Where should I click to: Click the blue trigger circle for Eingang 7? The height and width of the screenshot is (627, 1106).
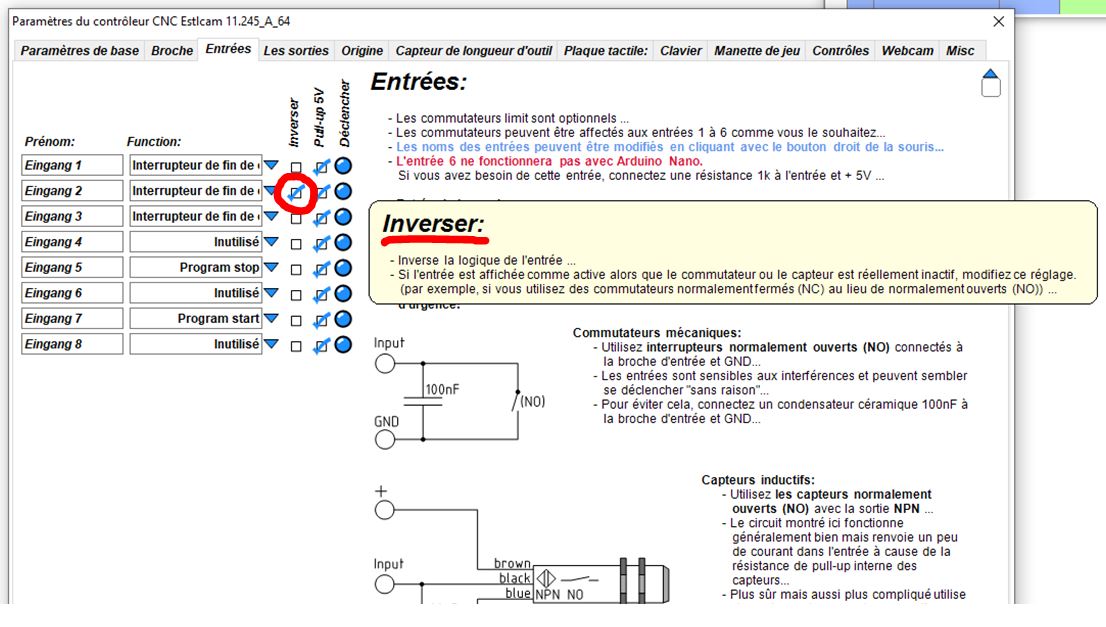click(343, 319)
